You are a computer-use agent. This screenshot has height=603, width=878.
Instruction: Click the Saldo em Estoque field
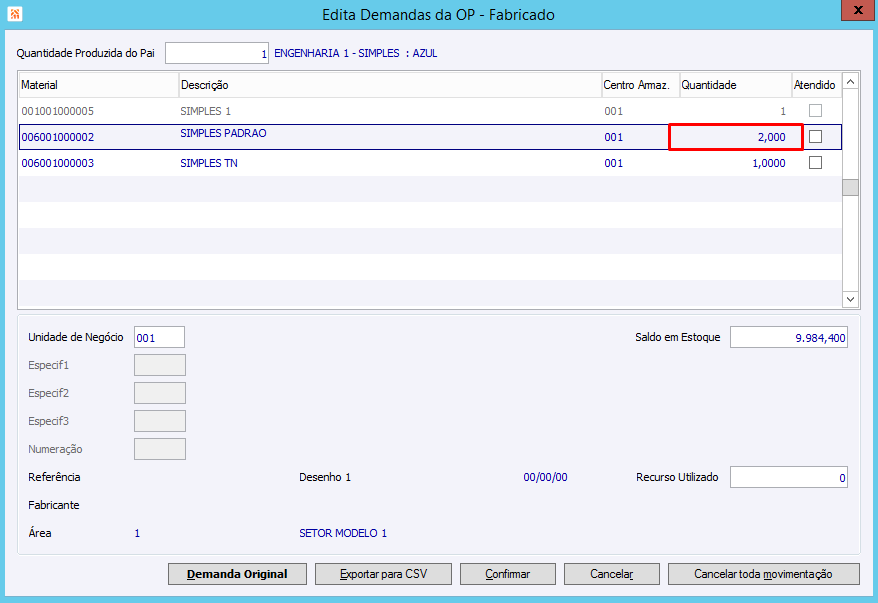788,337
